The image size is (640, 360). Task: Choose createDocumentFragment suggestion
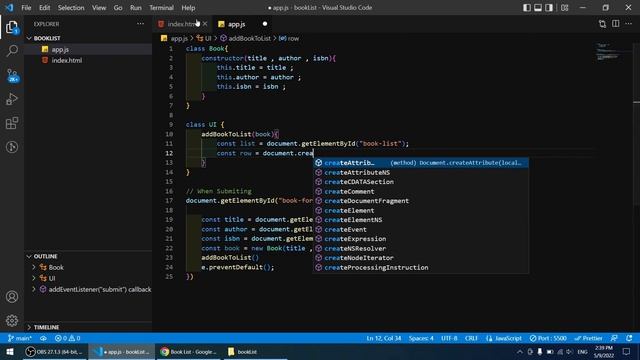tap(421, 201)
